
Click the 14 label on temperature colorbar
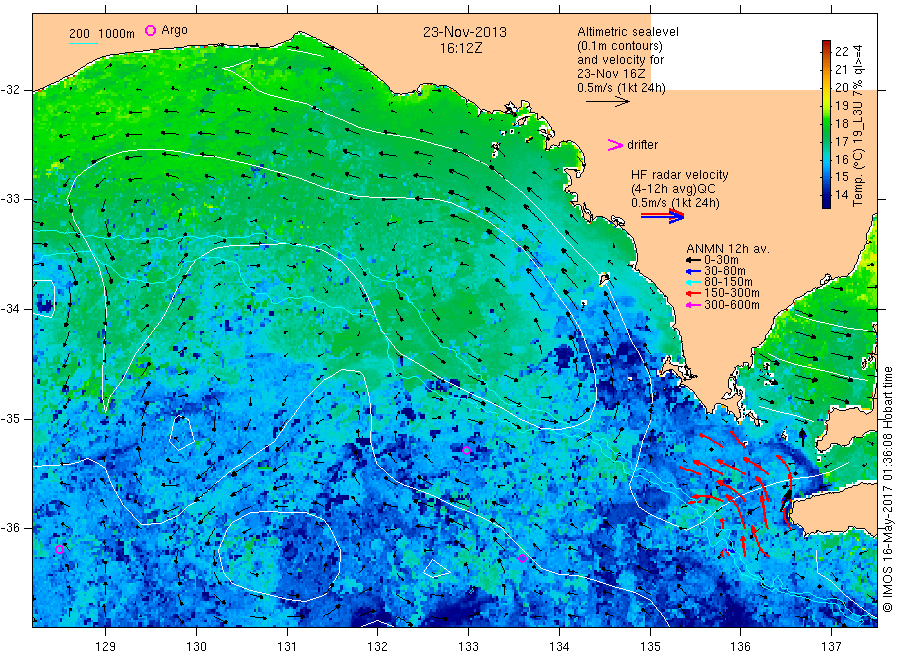coord(841,195)
